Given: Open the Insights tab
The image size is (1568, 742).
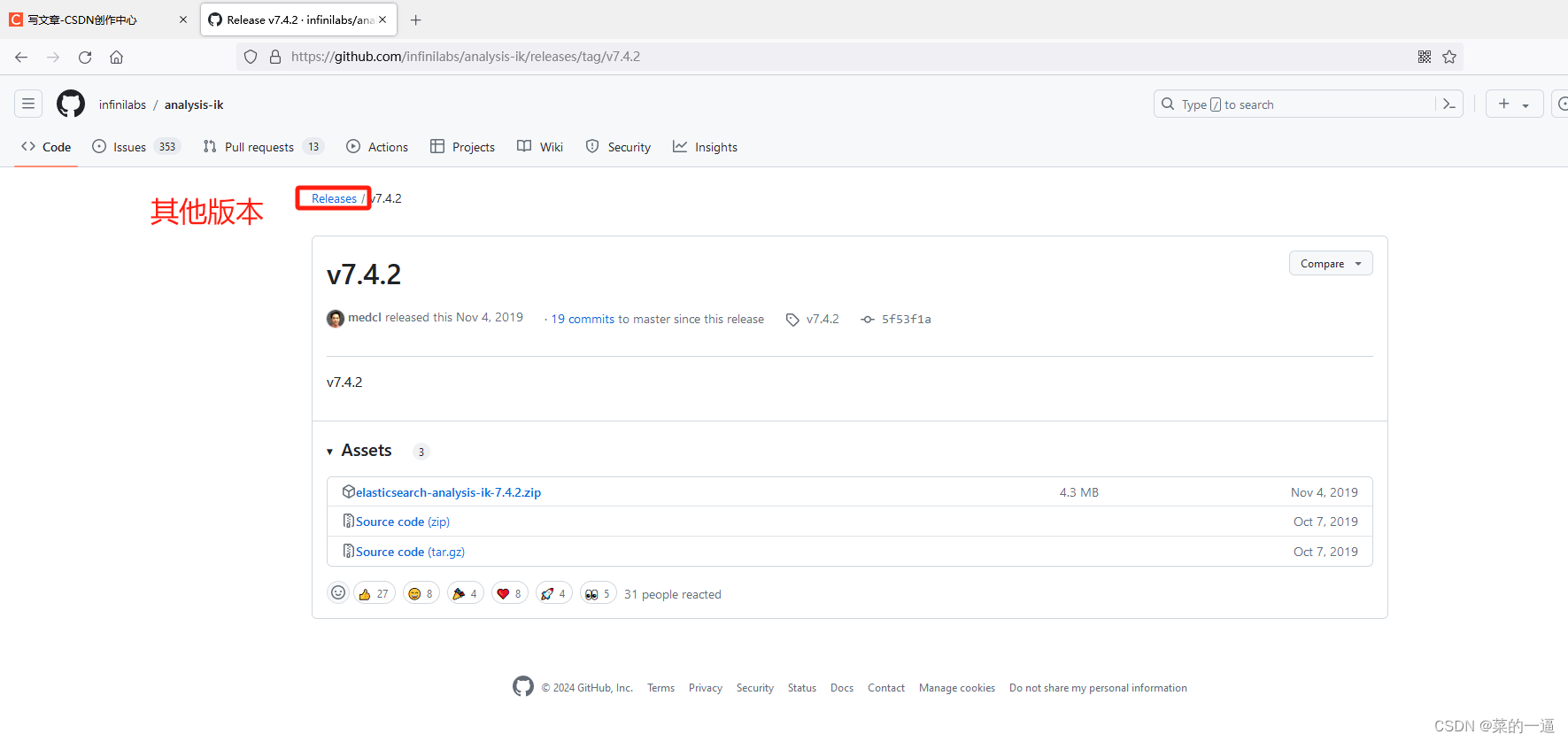Looking at the screenshot, I should [x=705, y=147].
